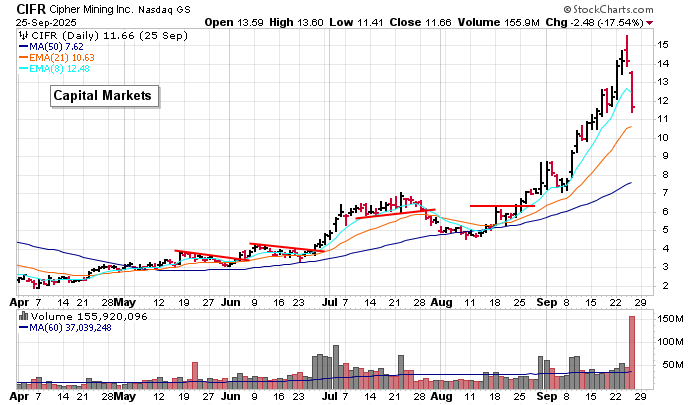The width and height of the screenshot is (700, 405).
Task: Click the candlestick icon next to CIFR (Daily)
Action: (x=24, y=33)
